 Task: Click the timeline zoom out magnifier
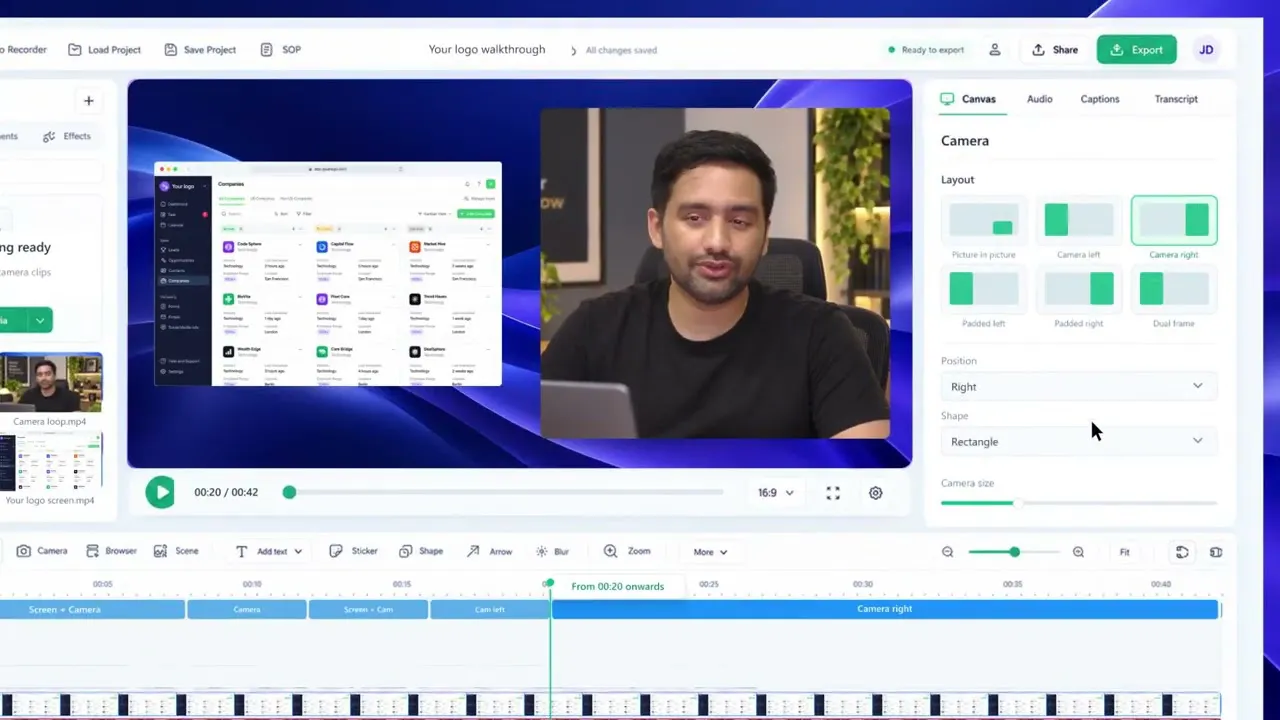coord(948,552)
